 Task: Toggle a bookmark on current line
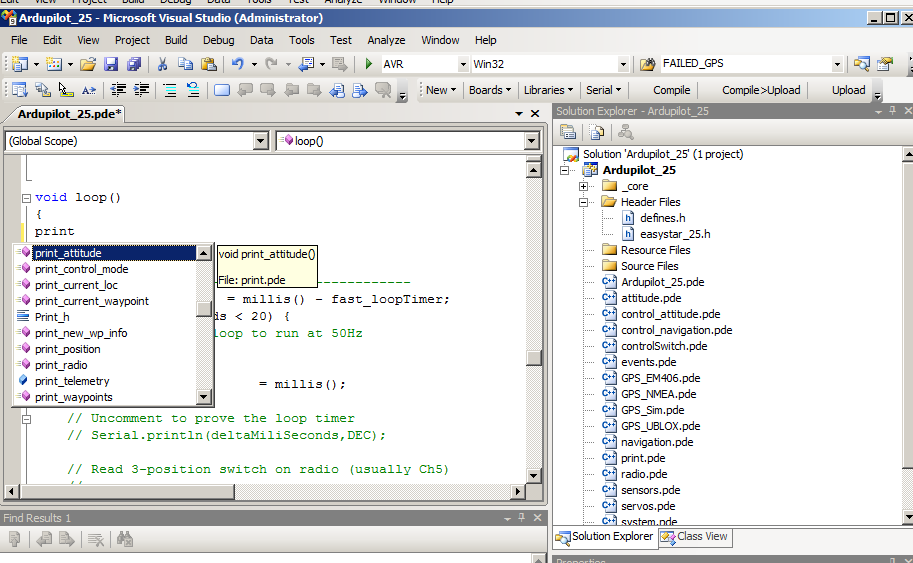pos(222,90)
